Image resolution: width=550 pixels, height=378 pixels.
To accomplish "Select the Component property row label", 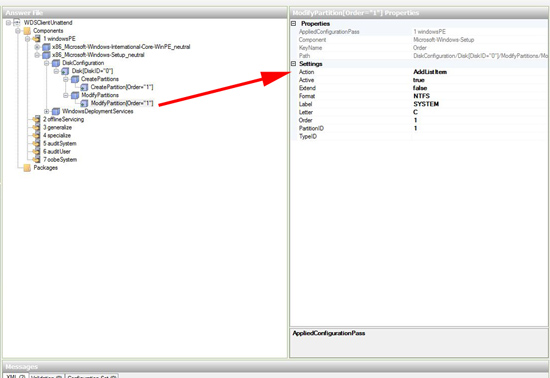I will tap(312, 40).
